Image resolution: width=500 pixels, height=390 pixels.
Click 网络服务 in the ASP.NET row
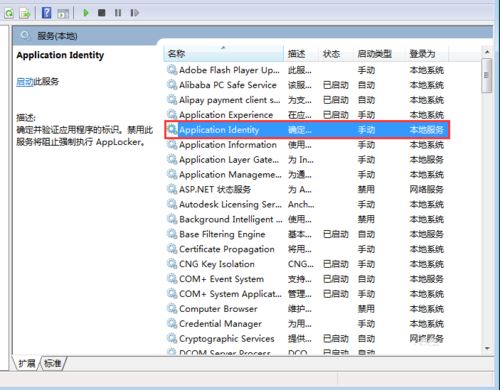pyautogui.click(x=427, y=190)
